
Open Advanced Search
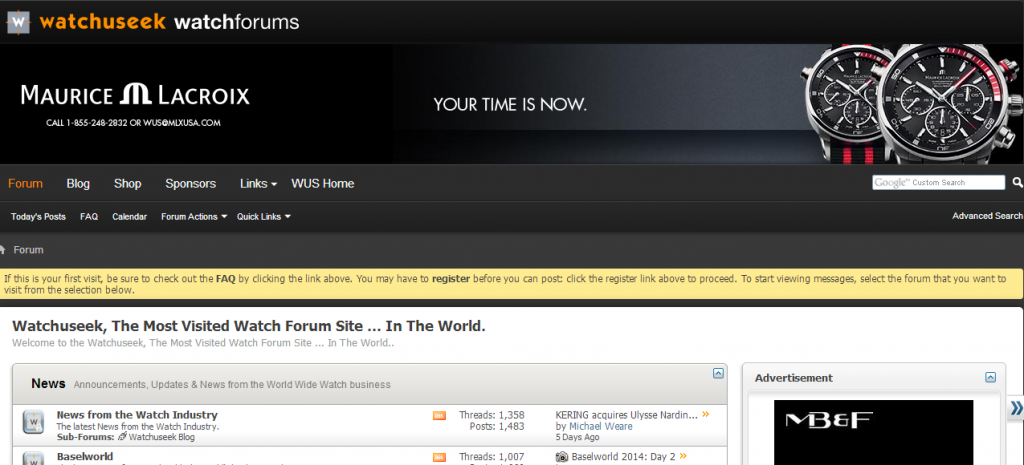coord(987,216)
